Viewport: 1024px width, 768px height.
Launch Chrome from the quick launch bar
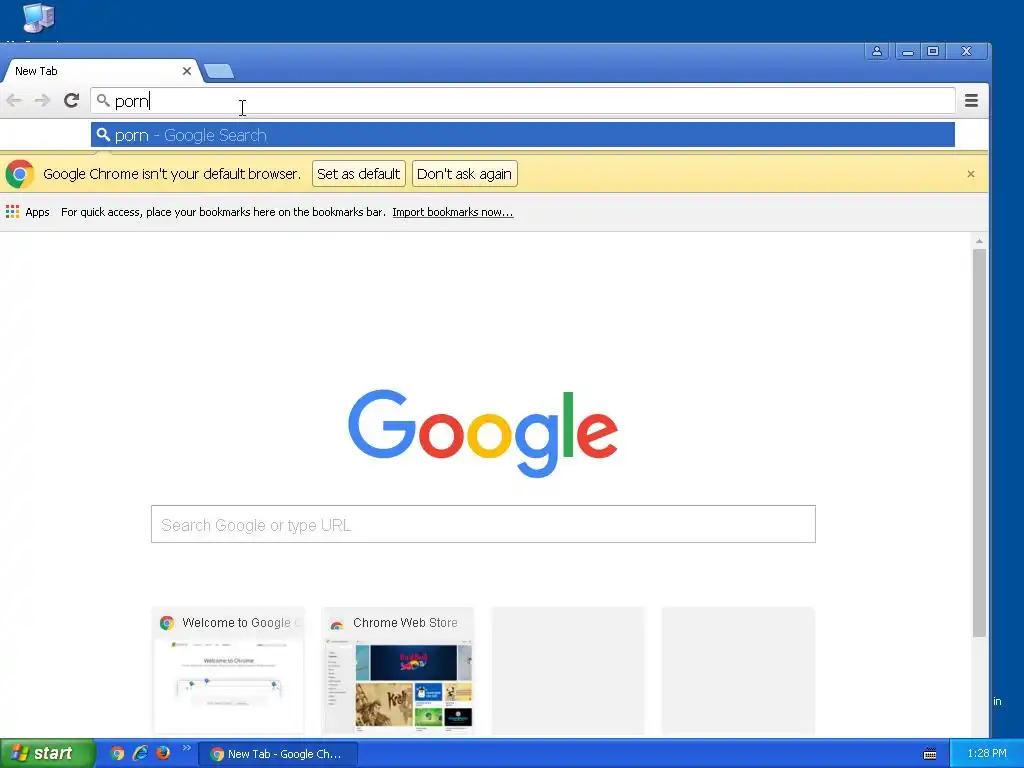pos(117,754)
